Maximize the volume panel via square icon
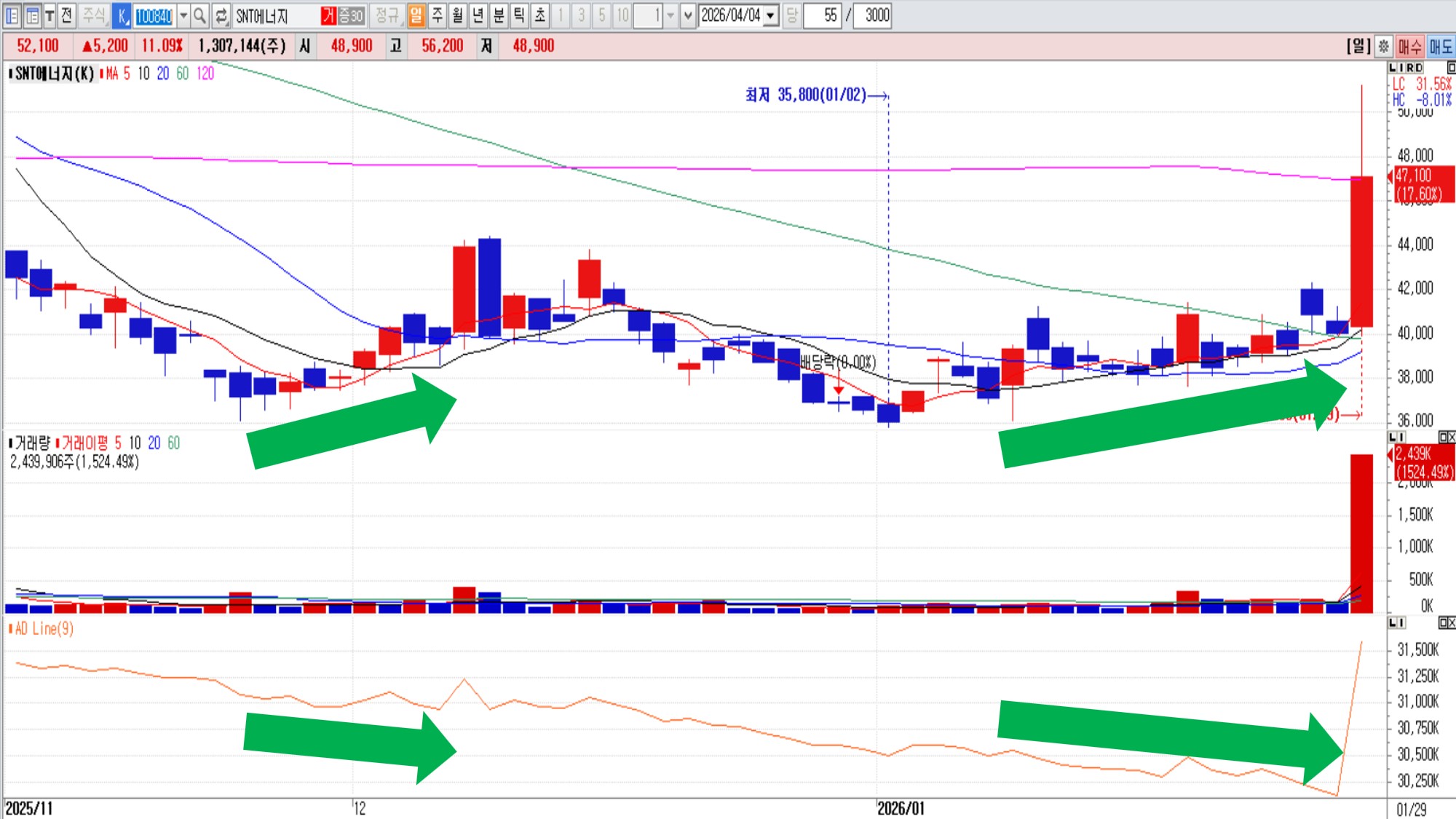Image resolution: width=1456 pixels, height=819 pixels. point(1443,437)
